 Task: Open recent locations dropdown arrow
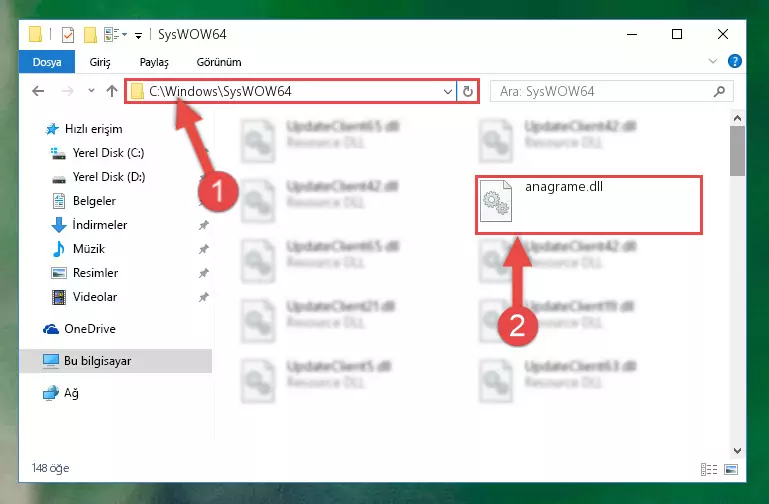pos(91,91)
